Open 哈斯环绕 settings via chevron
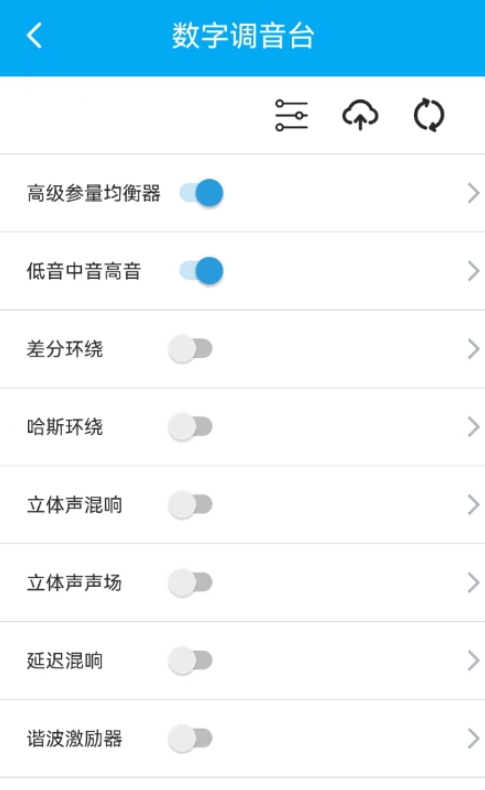Viewport: 485px width, 790px height. point(473,427)
